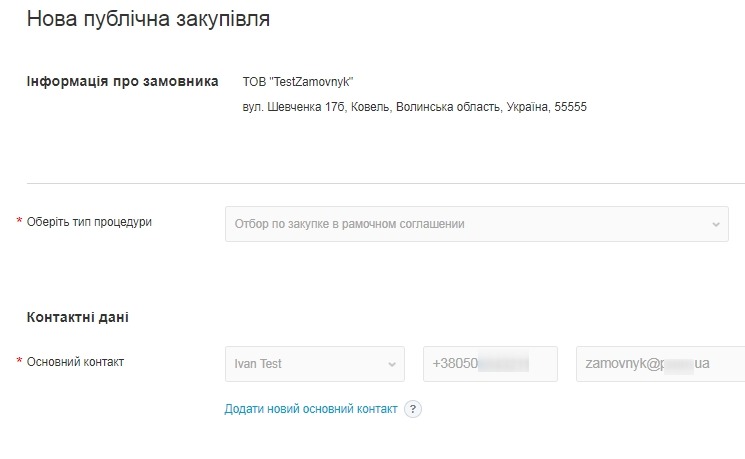Click the organization name ТОВ "TestZamovnyk"
745x459 pixels.
click(x=299, y=81)
